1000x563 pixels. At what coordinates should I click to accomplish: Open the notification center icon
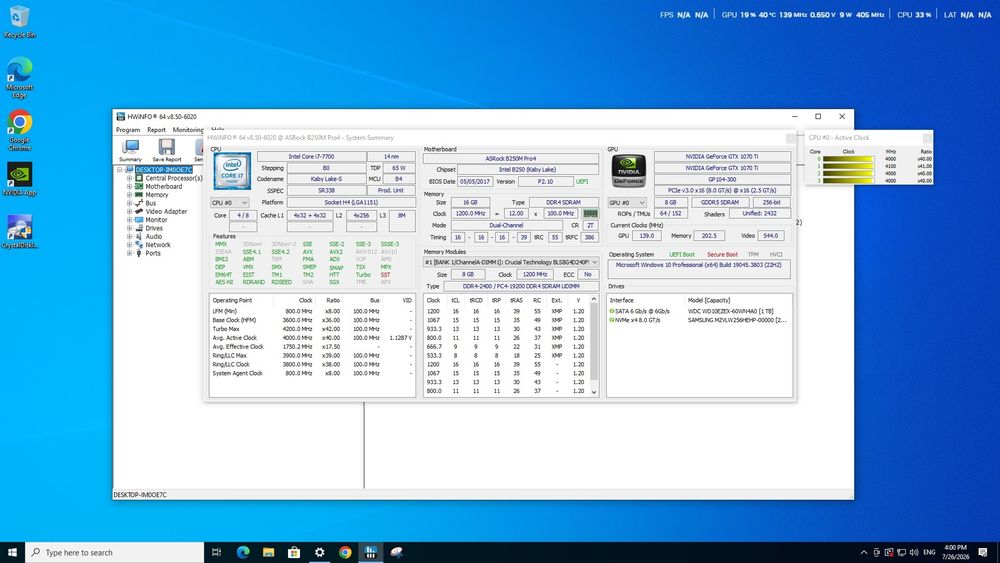983,552
